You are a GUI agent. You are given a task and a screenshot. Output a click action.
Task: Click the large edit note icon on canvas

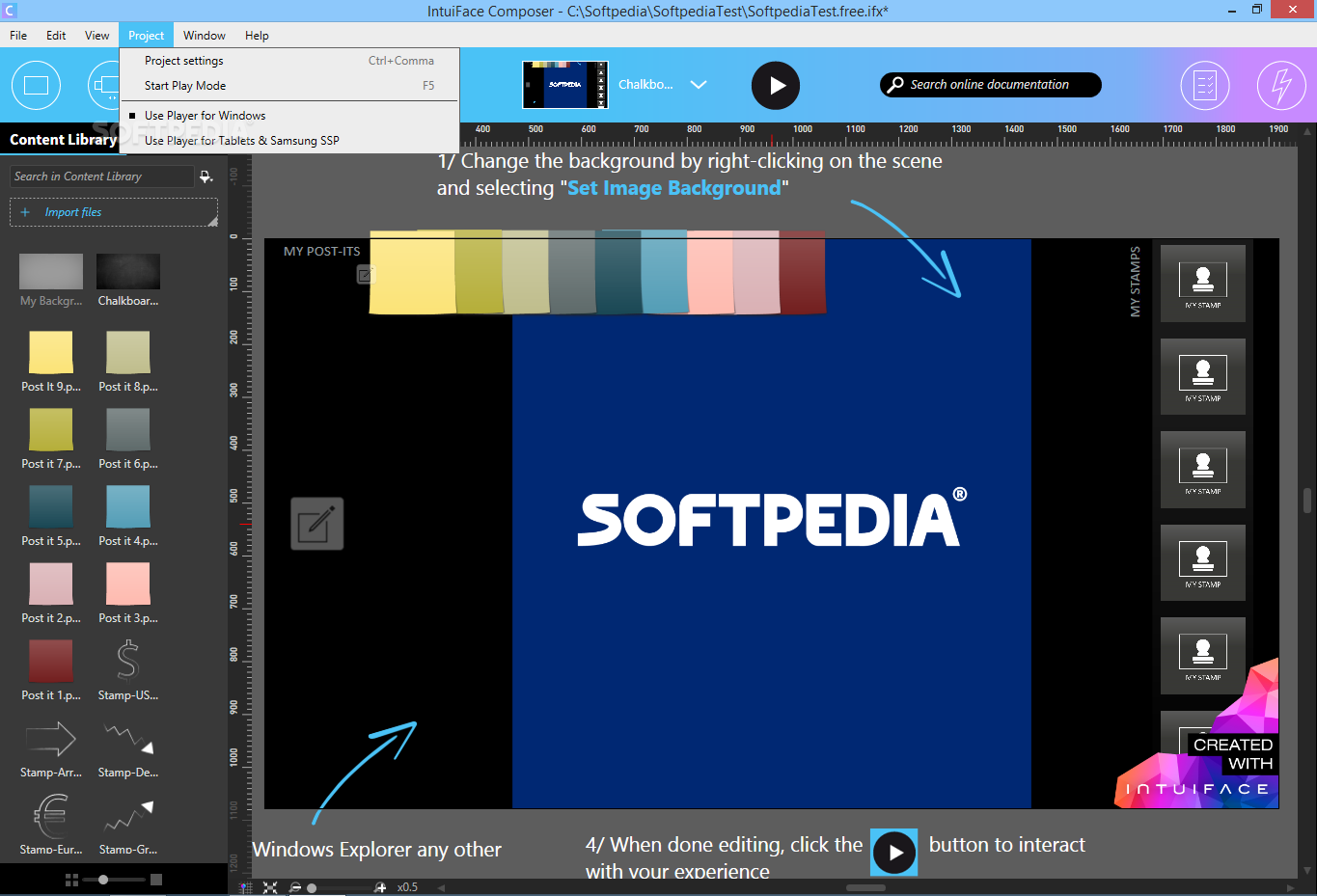pyautogui.click(x=317, y=524)
